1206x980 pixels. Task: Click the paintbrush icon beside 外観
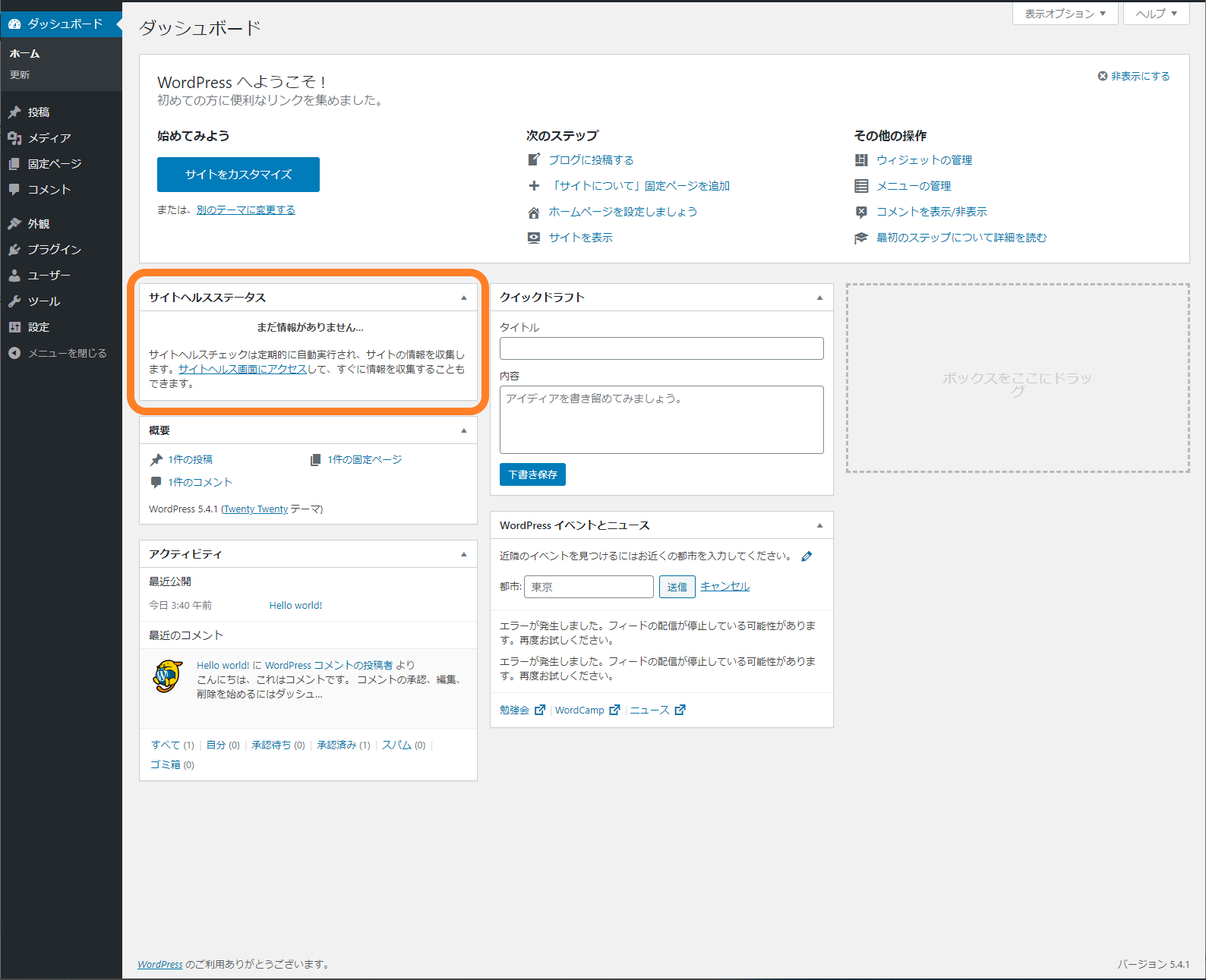coord(14,224)
